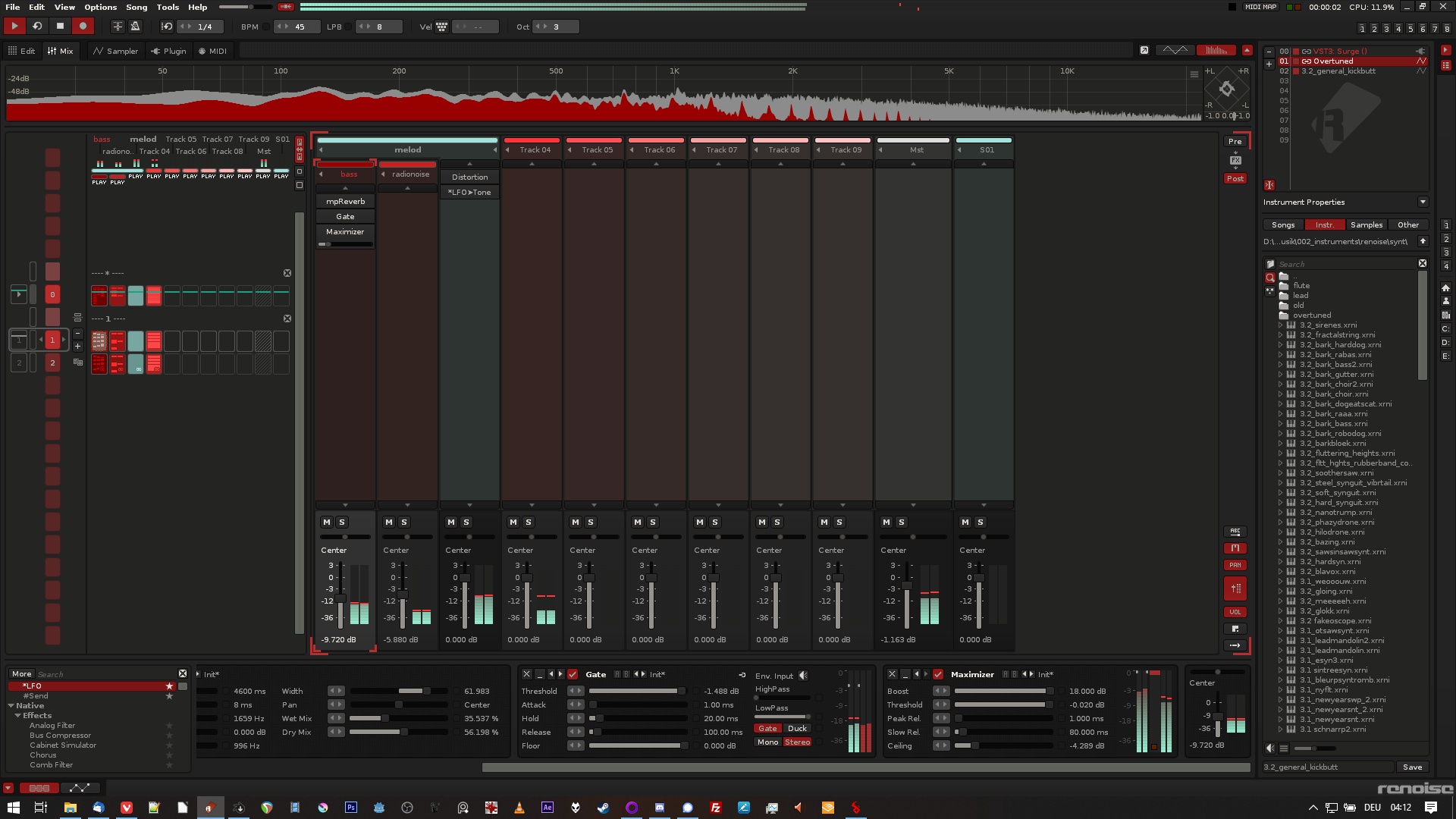Select the mpReverb device on bass track
The height and width of the screenshot is (819, 1456).
pos(345,201)
